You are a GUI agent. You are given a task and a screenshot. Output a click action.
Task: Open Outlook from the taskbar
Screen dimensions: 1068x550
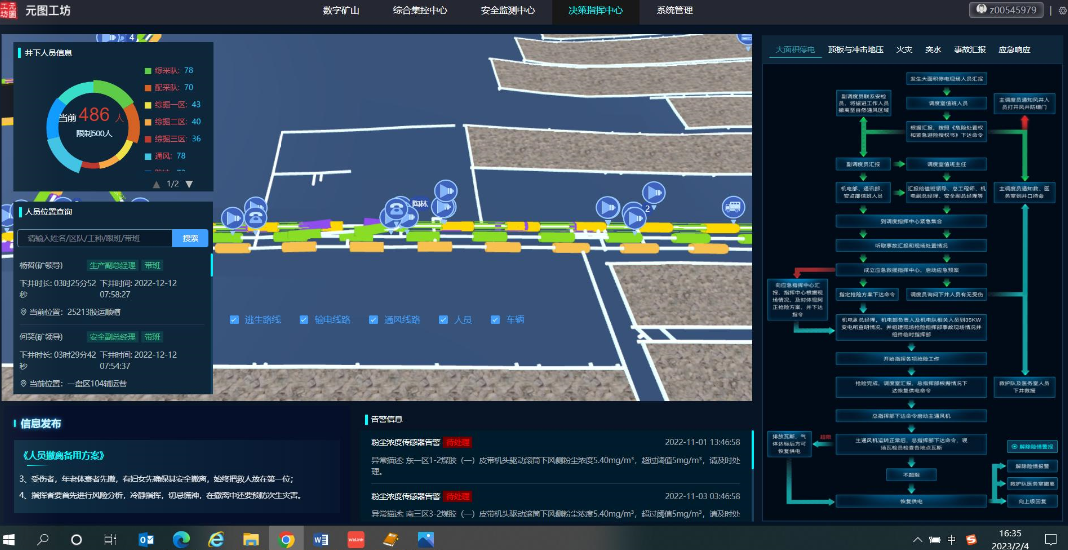(146, 539)
